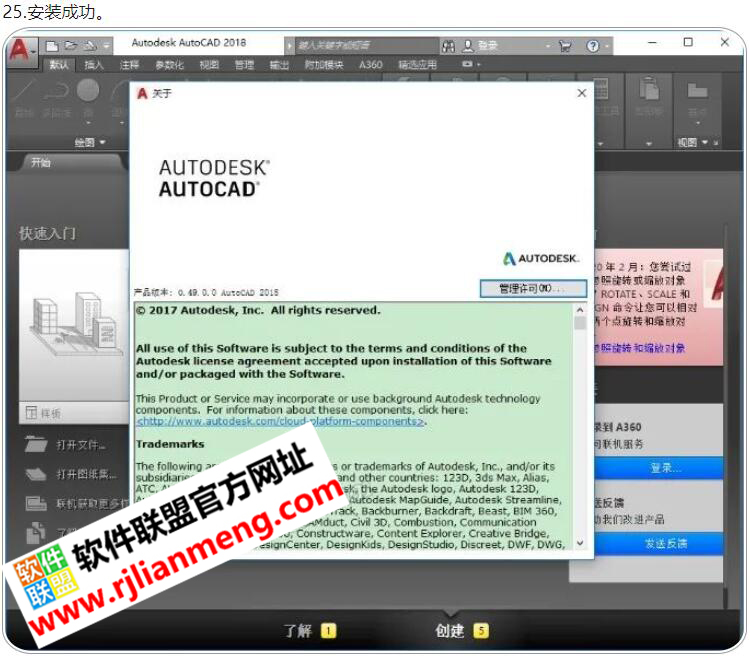Expand the 视图 panel dropdown
The width and height of the screenshot is (750, 658).
[692, 142]
